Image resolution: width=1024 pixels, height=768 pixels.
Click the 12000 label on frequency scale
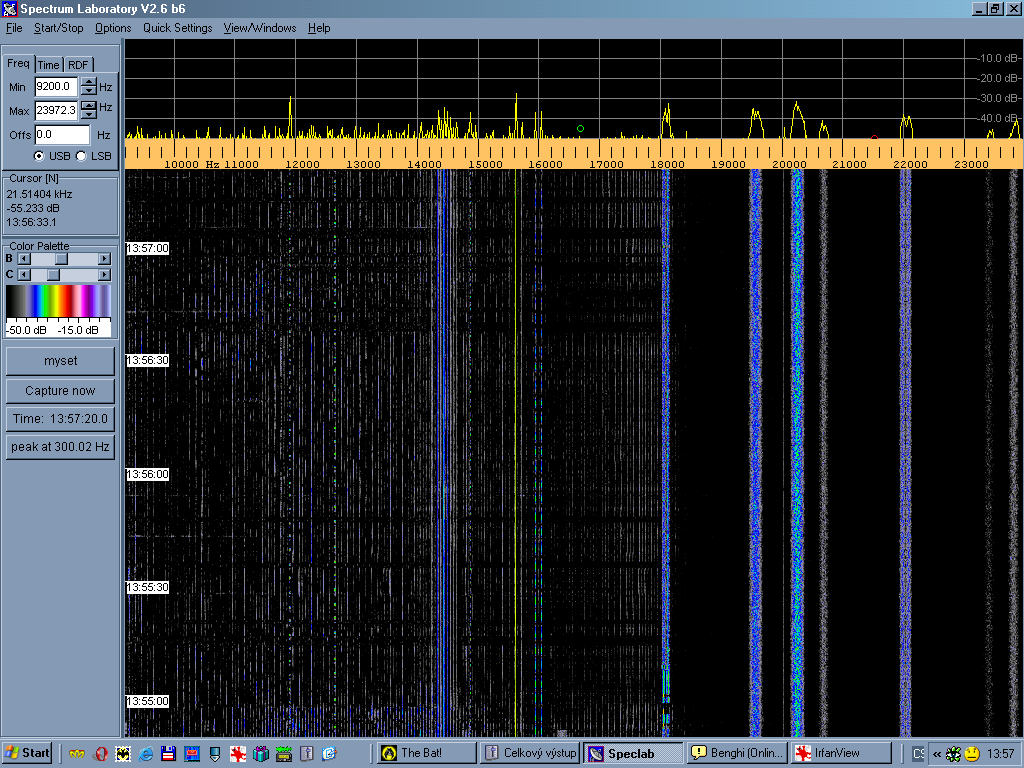pos(302,165)
